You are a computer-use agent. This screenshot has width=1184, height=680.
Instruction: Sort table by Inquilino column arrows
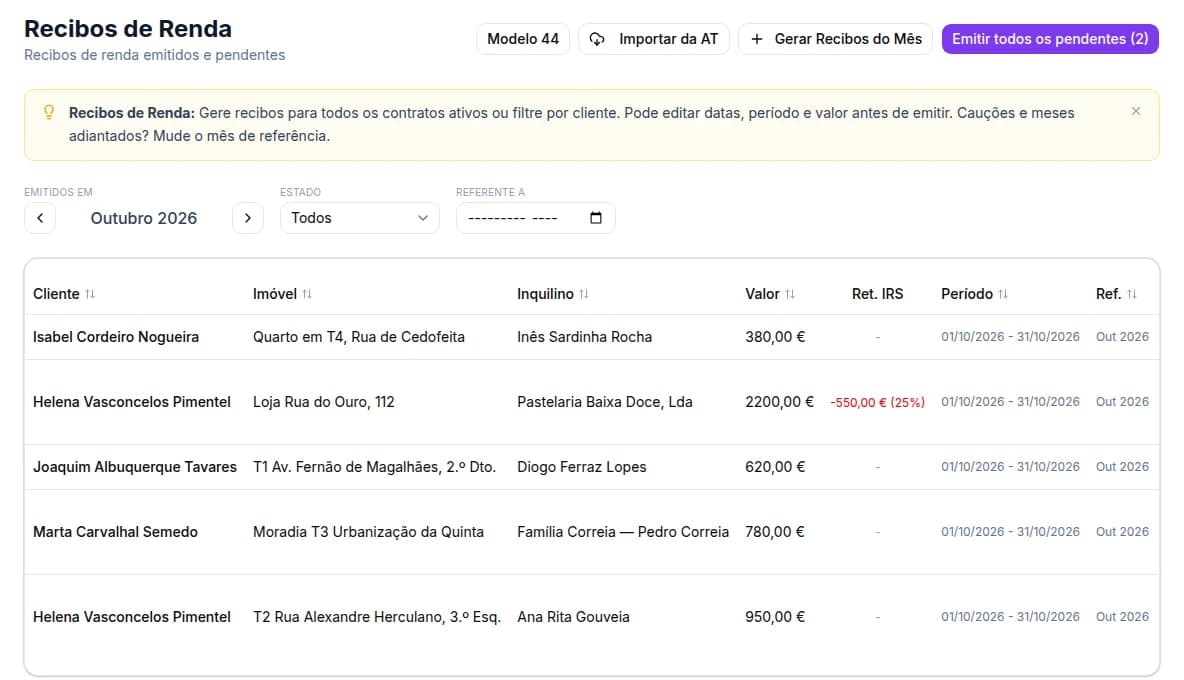(584, 294)
